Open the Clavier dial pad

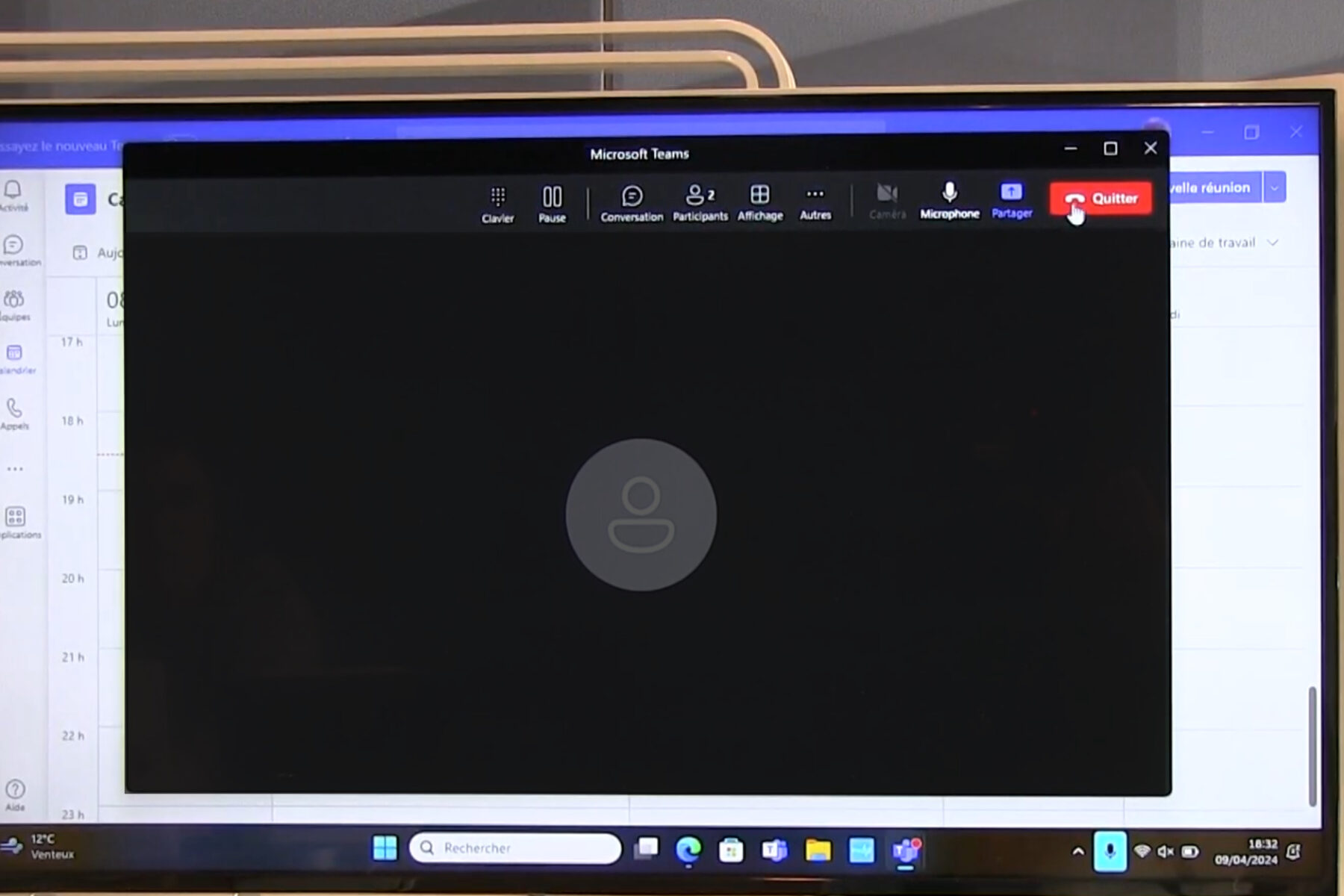point(497,205)
